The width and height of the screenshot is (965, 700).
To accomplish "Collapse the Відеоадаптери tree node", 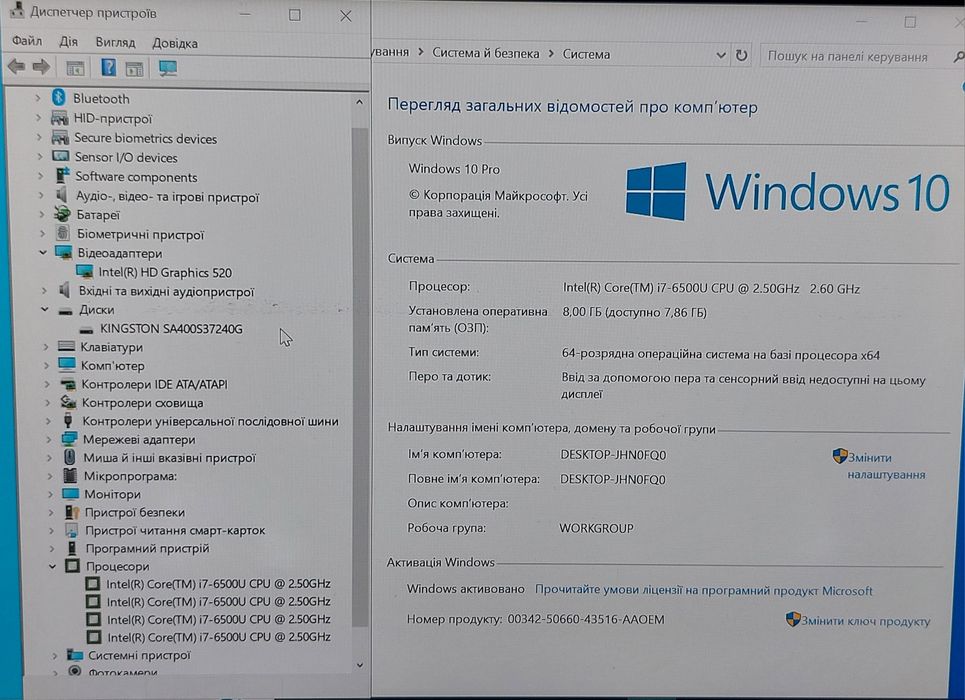I will [x=42, y=252].
